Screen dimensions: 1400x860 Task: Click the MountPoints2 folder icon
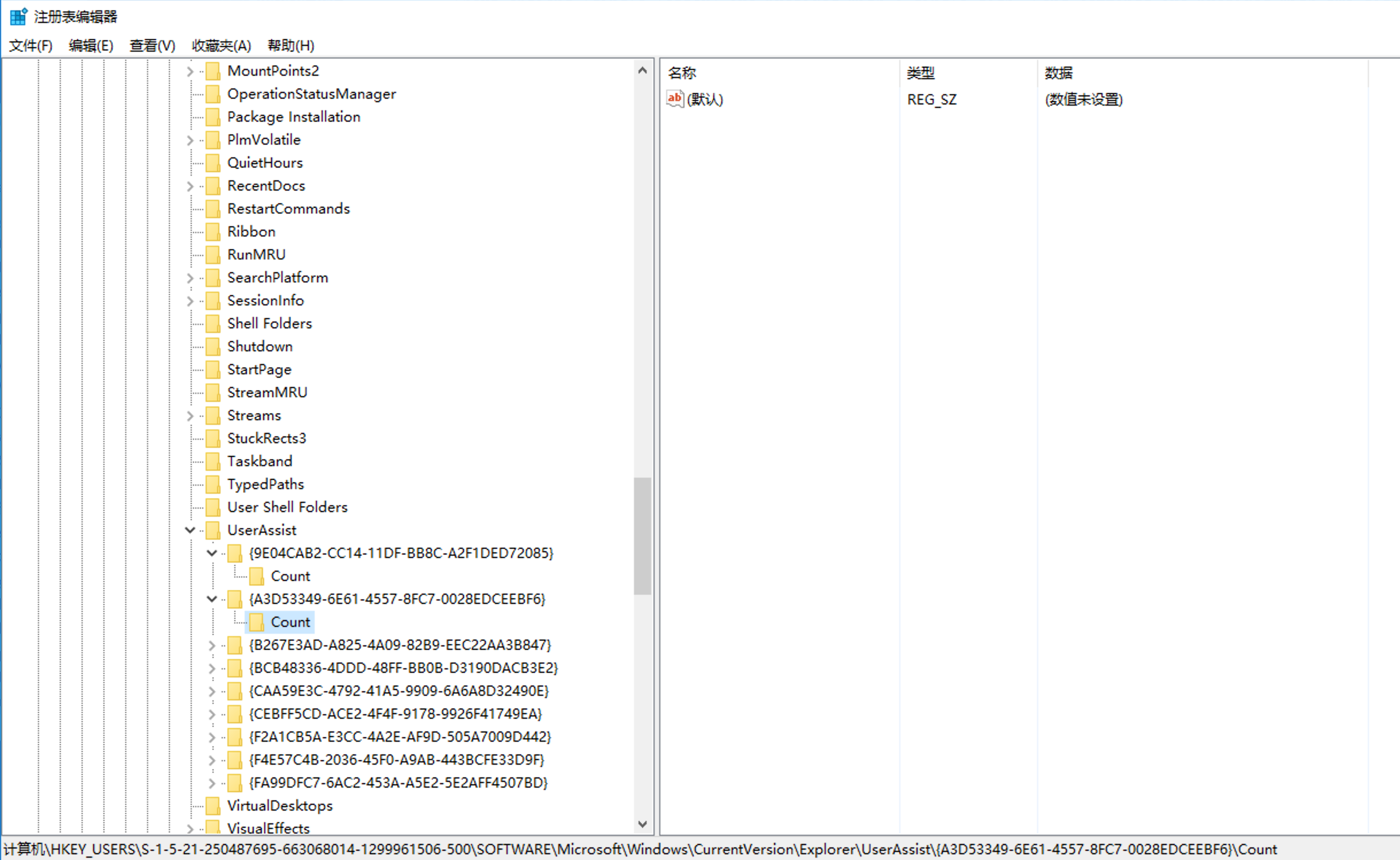213,71
